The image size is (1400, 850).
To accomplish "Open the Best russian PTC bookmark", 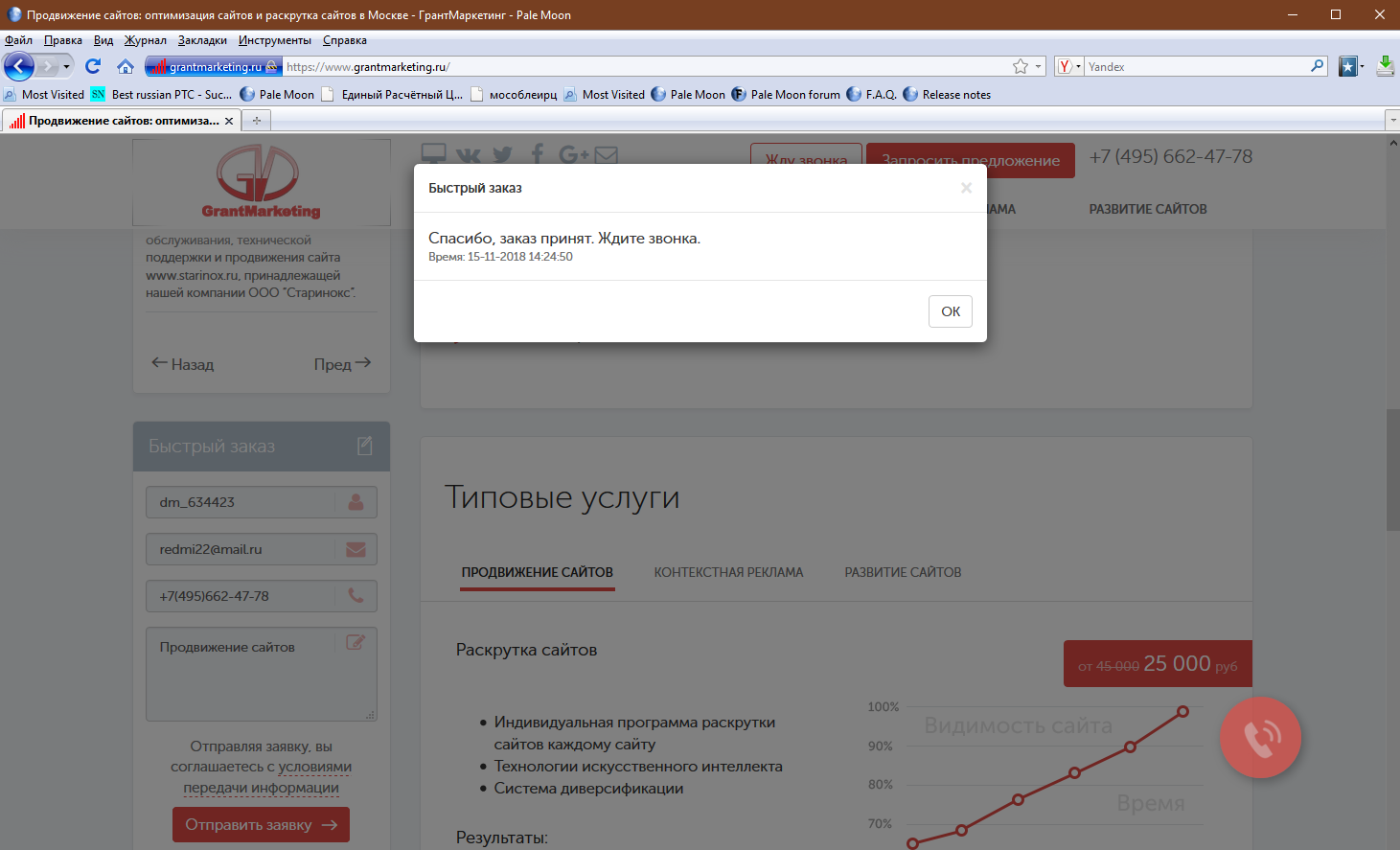I will [162, 94].
